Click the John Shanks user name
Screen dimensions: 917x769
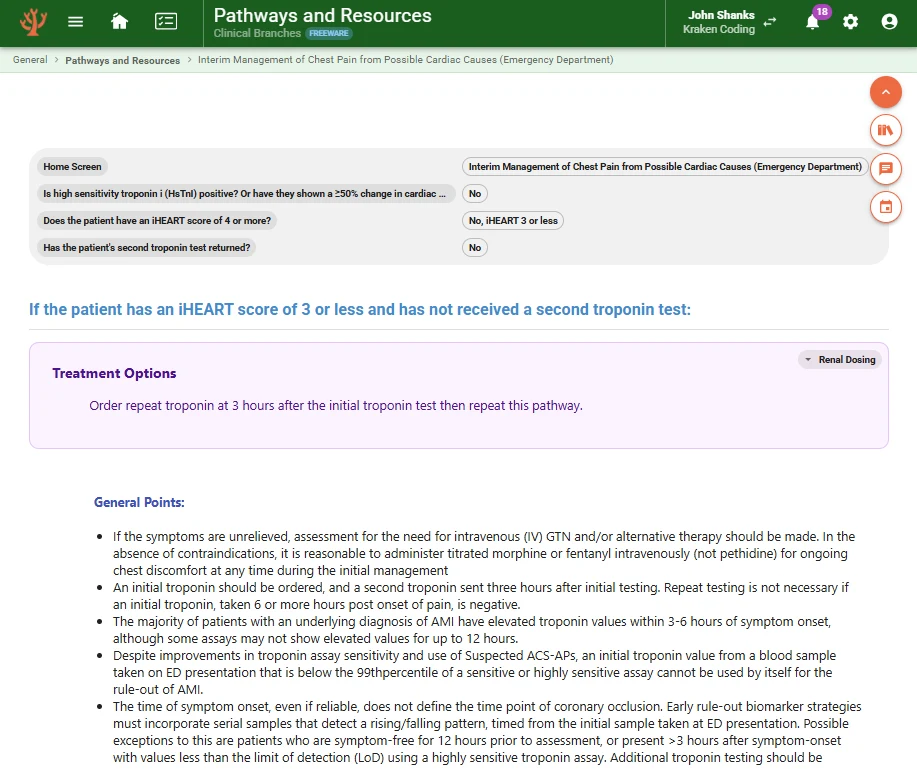721,15
